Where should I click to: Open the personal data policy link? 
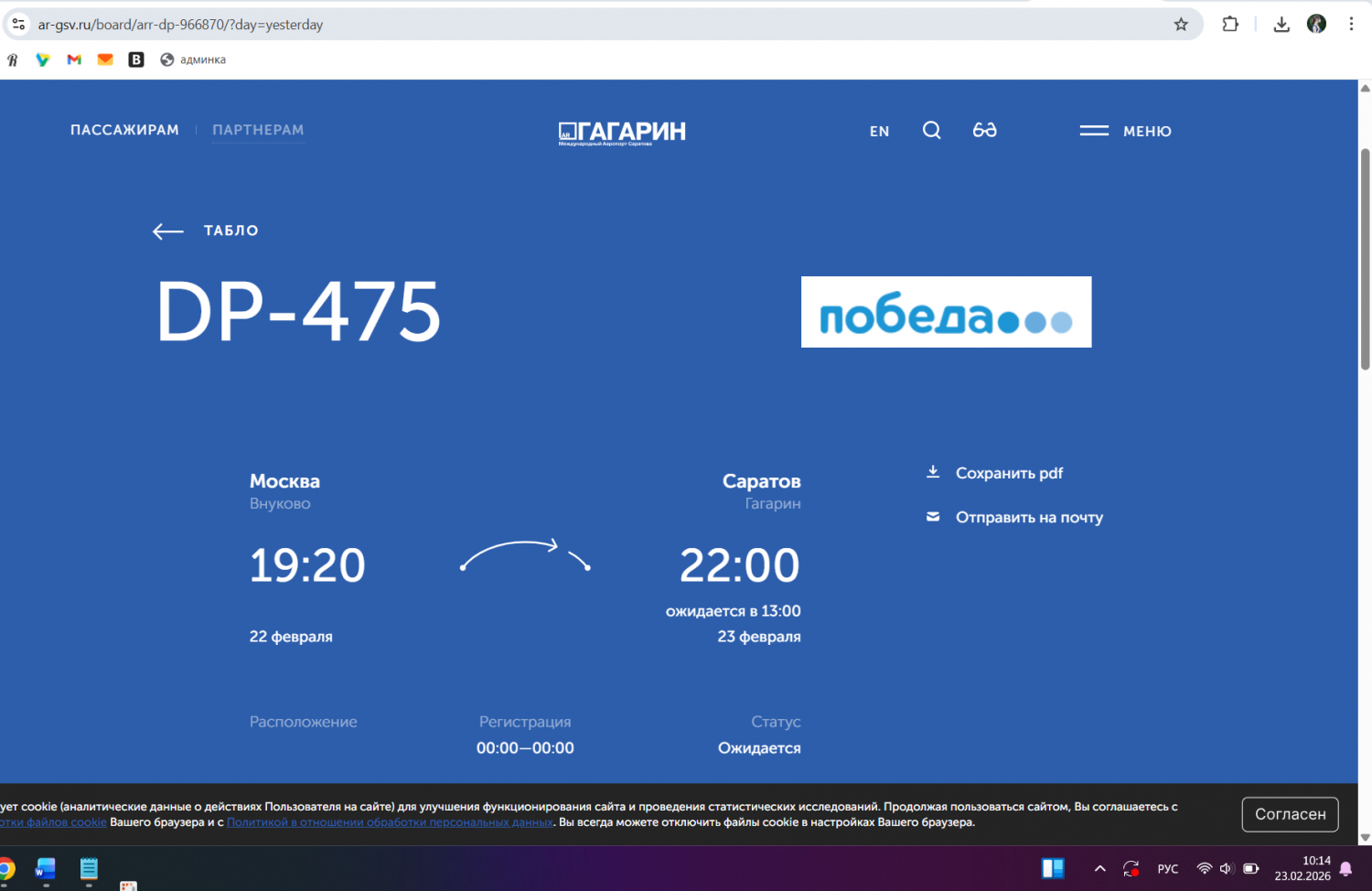[x=390, y=822]
